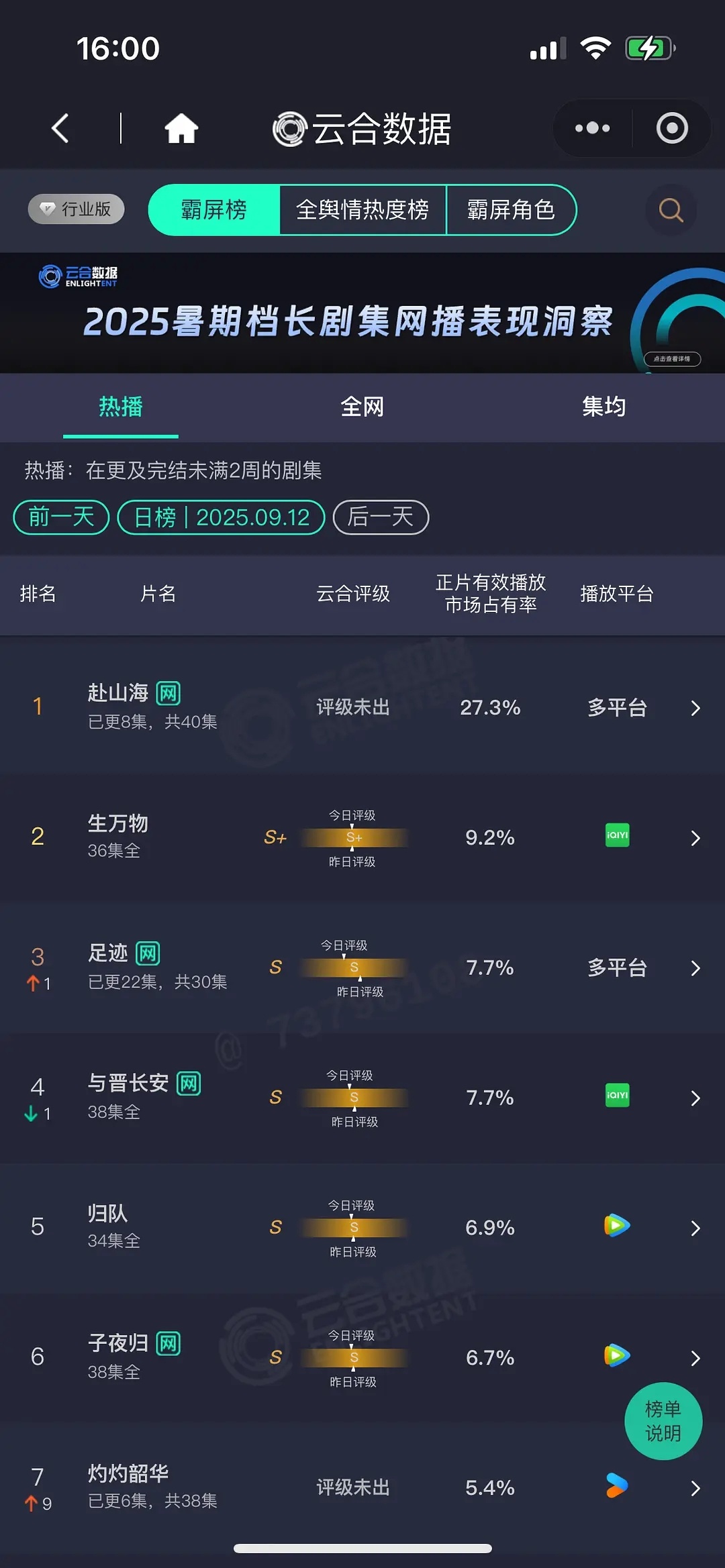
Task: Switch to the 全网 tab
Action: coord(362,407)
